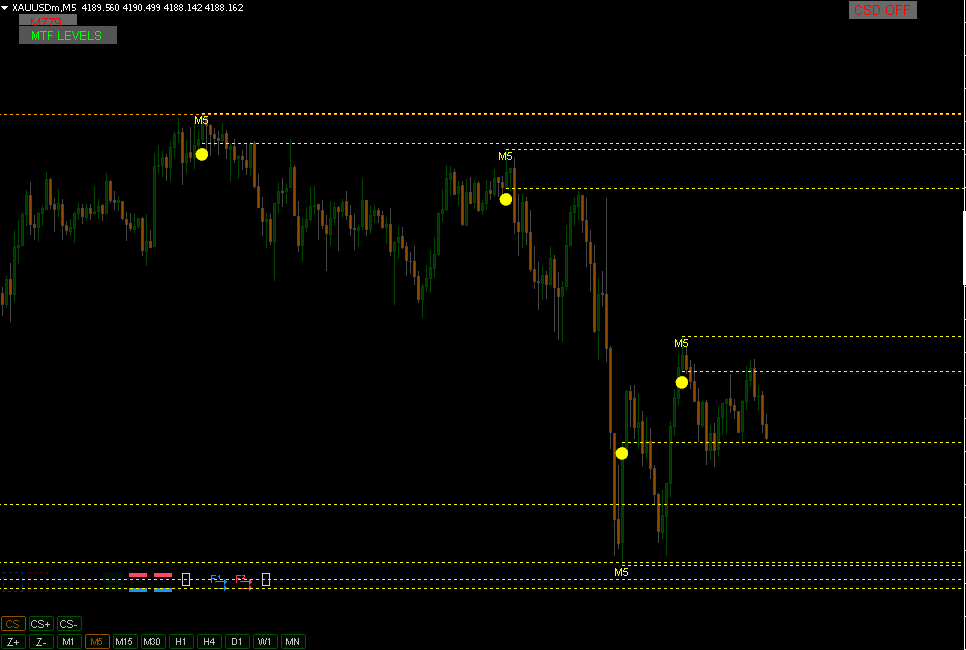
Task: Switch to the MN monthly timeframe
Action: pyautogui.click(x=293, y=642)
